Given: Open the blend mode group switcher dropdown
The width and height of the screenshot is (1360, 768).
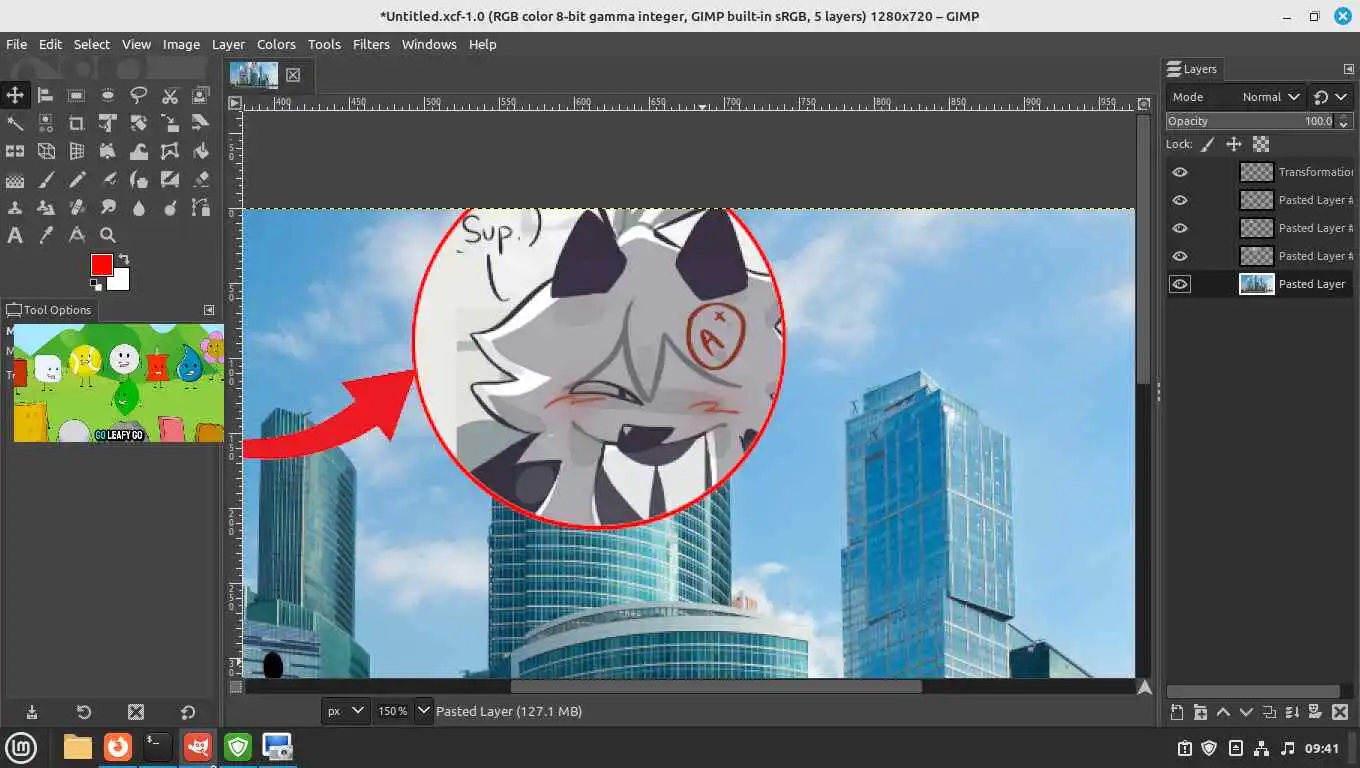Looking at the screenshot, I should click(1331, 97).
